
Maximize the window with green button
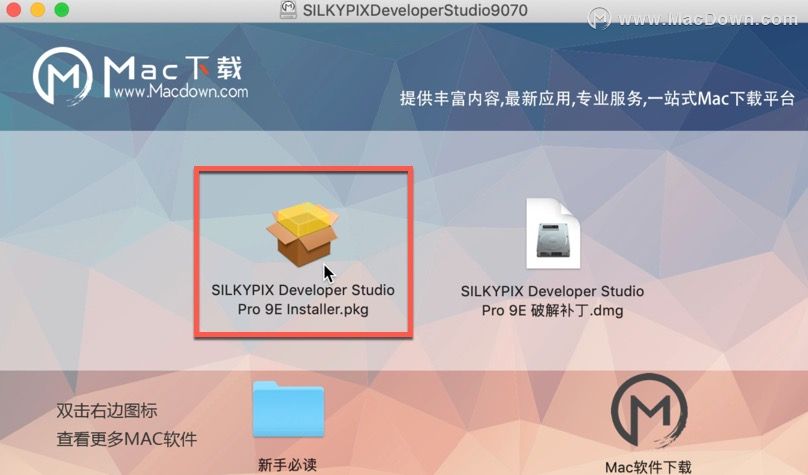coord(62,10)
